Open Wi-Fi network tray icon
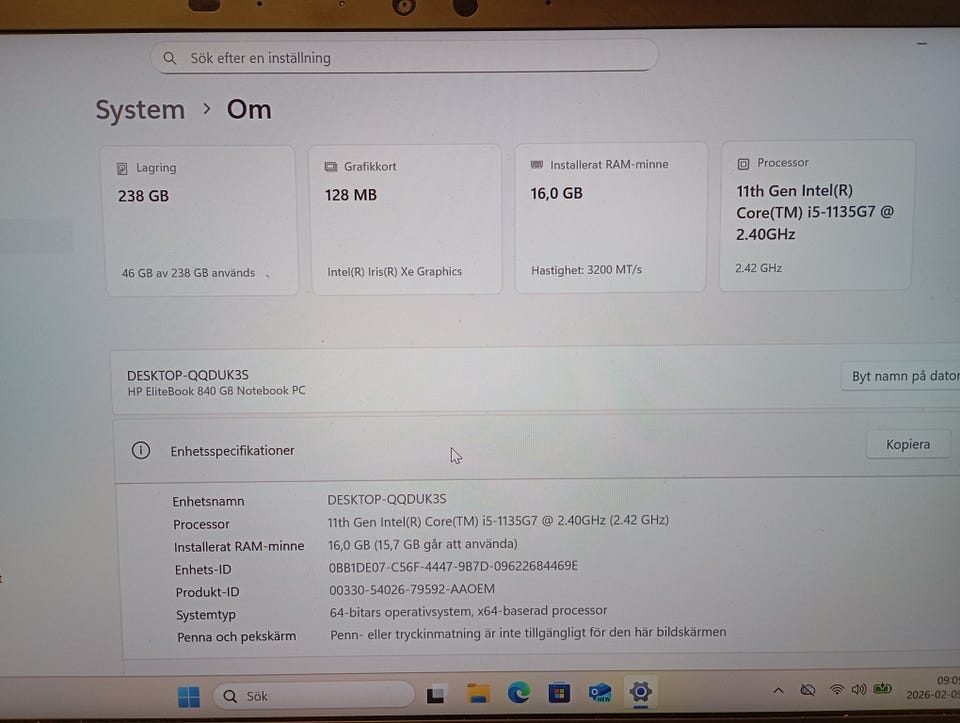The height and width of the screenshot is (723, 960). (836, 690)
